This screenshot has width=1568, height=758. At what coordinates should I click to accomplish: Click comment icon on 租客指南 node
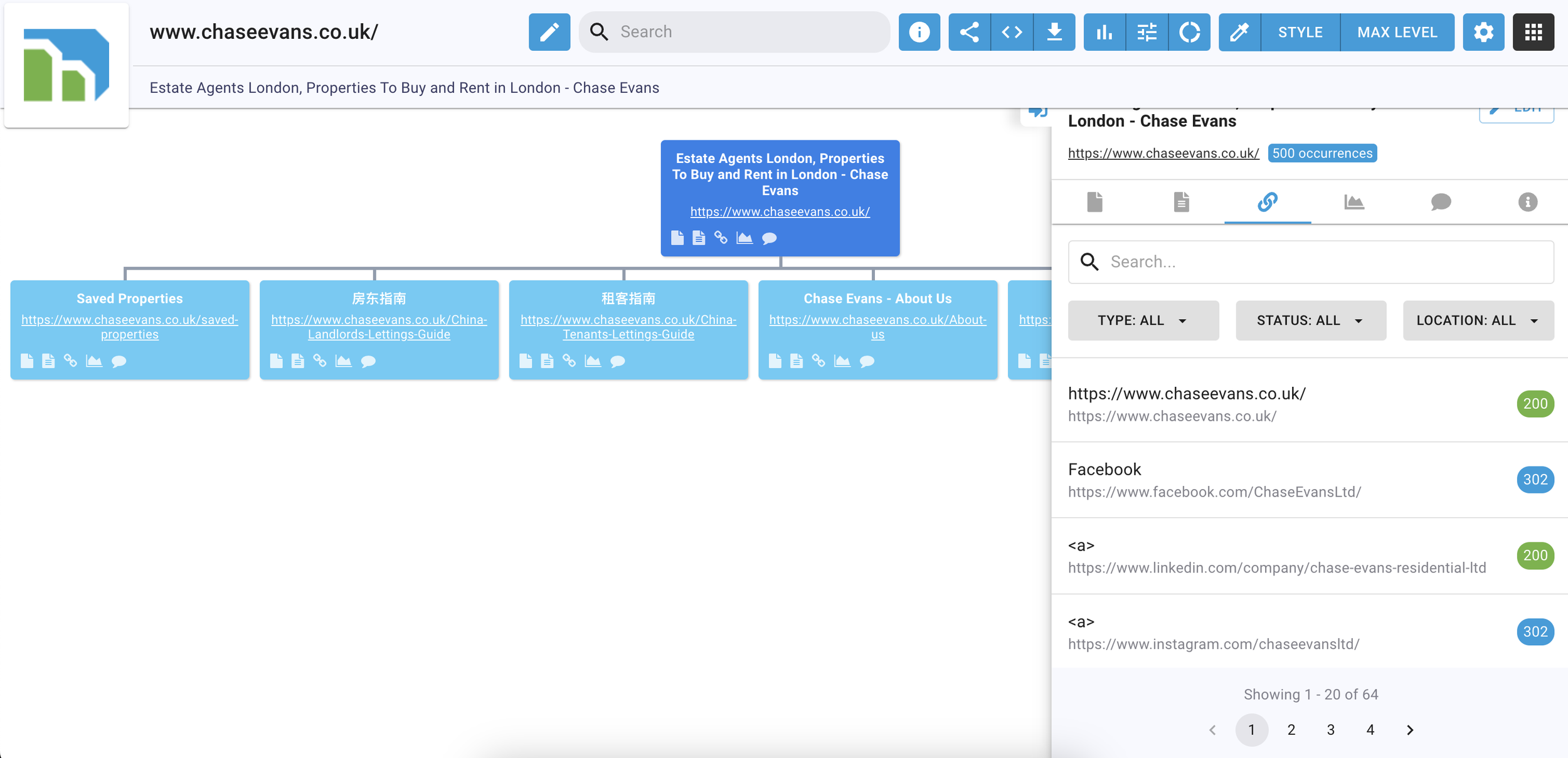tap(617, 361)
